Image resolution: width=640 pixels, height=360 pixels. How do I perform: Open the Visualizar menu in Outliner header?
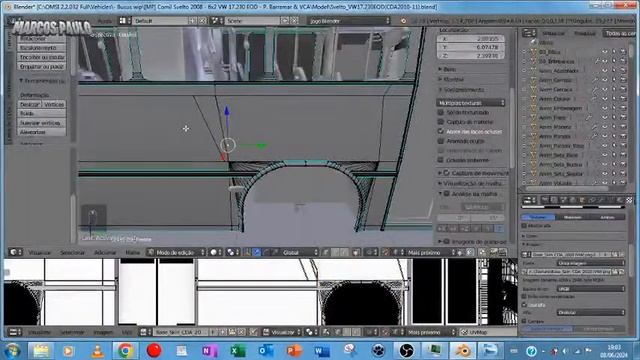click(553, 33)
